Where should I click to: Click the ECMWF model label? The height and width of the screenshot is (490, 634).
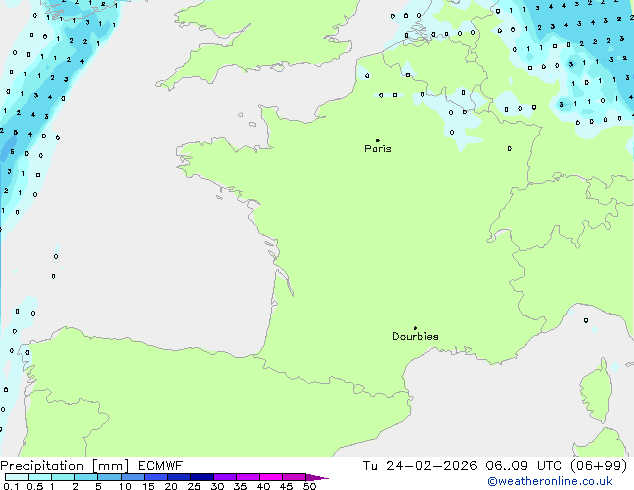click(x=161, y=466)
